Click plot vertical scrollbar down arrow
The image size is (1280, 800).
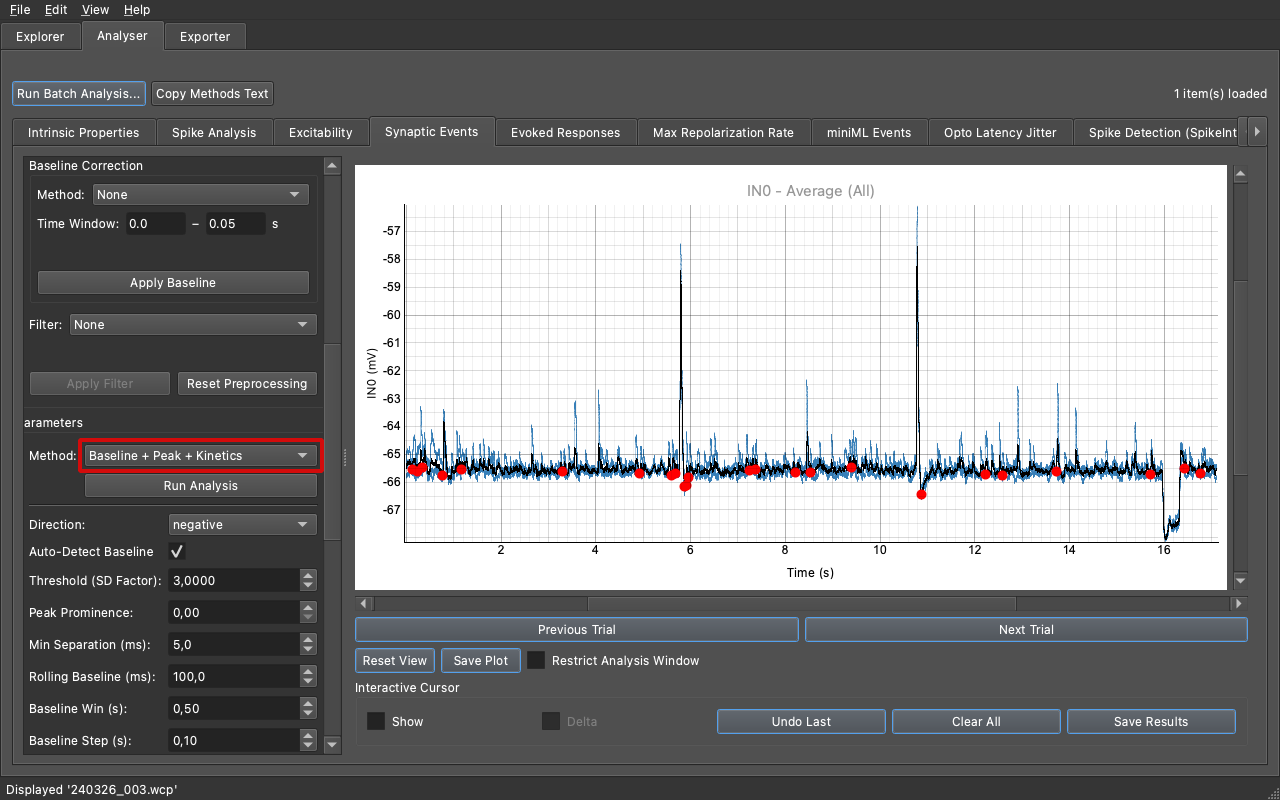(1240, 580)
